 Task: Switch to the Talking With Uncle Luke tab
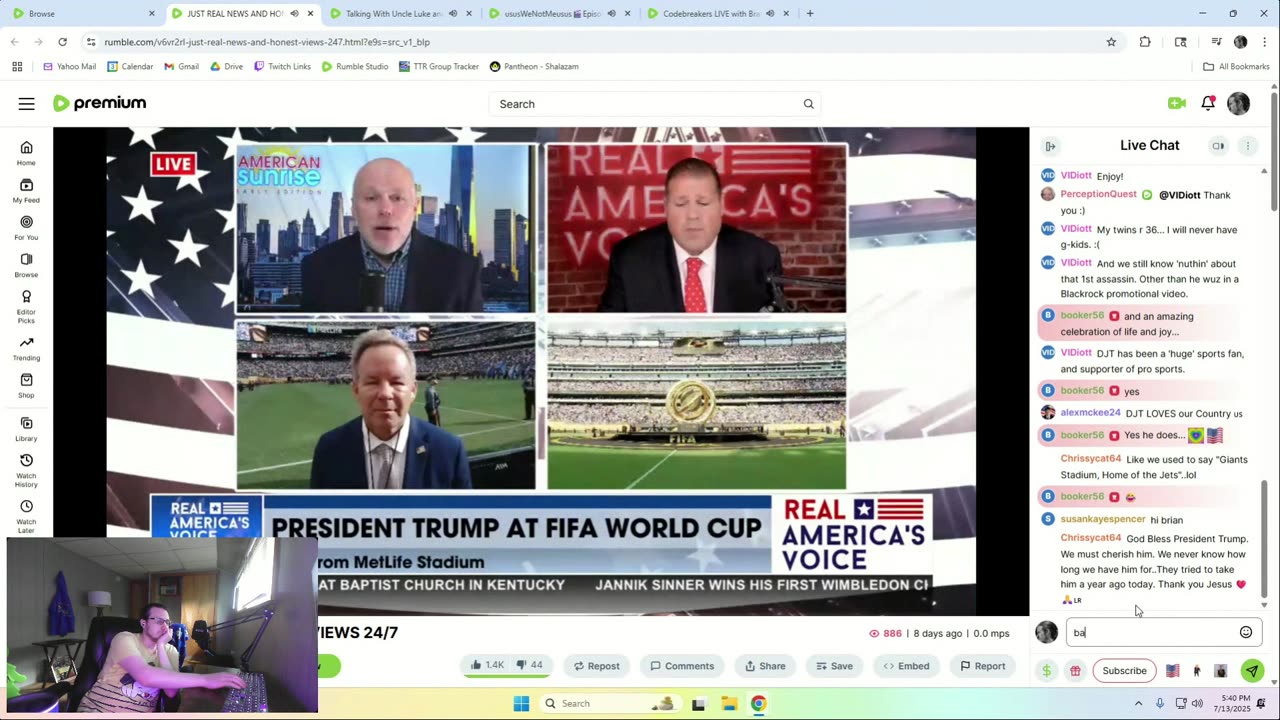[400, 14]
